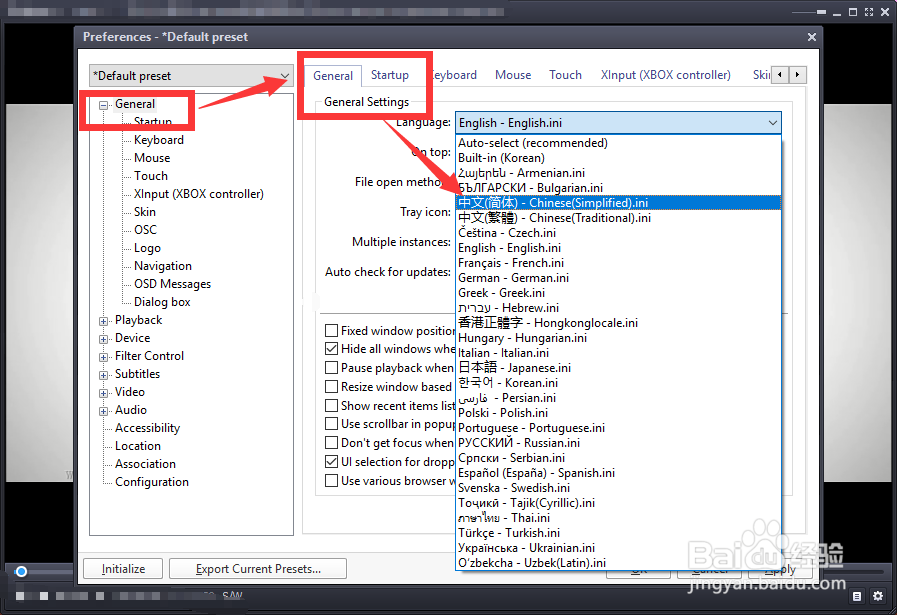Open the playlist icon beside gear

[856, 596]
